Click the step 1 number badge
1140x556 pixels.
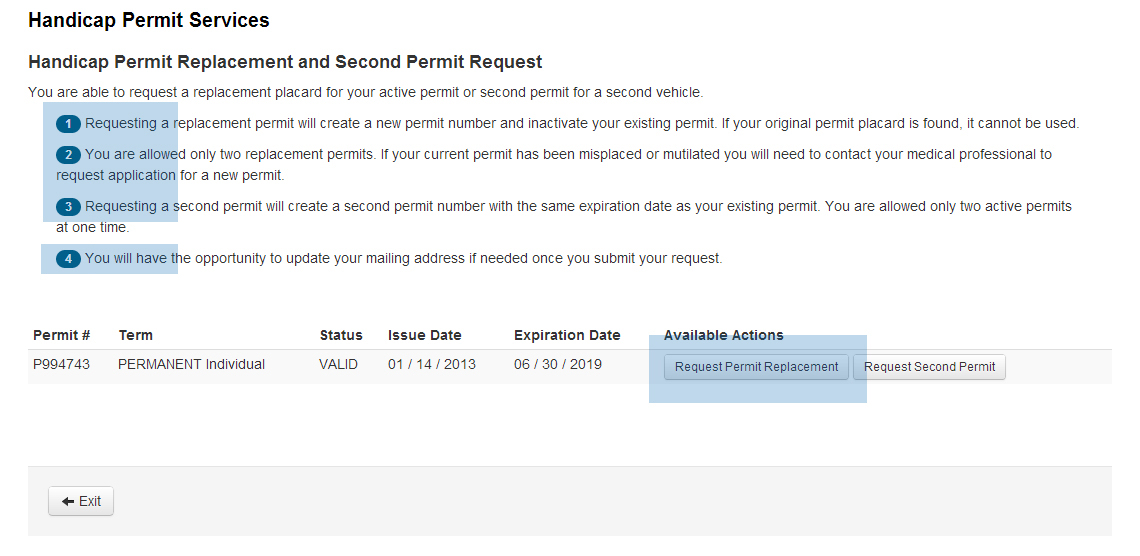point(68,124)
